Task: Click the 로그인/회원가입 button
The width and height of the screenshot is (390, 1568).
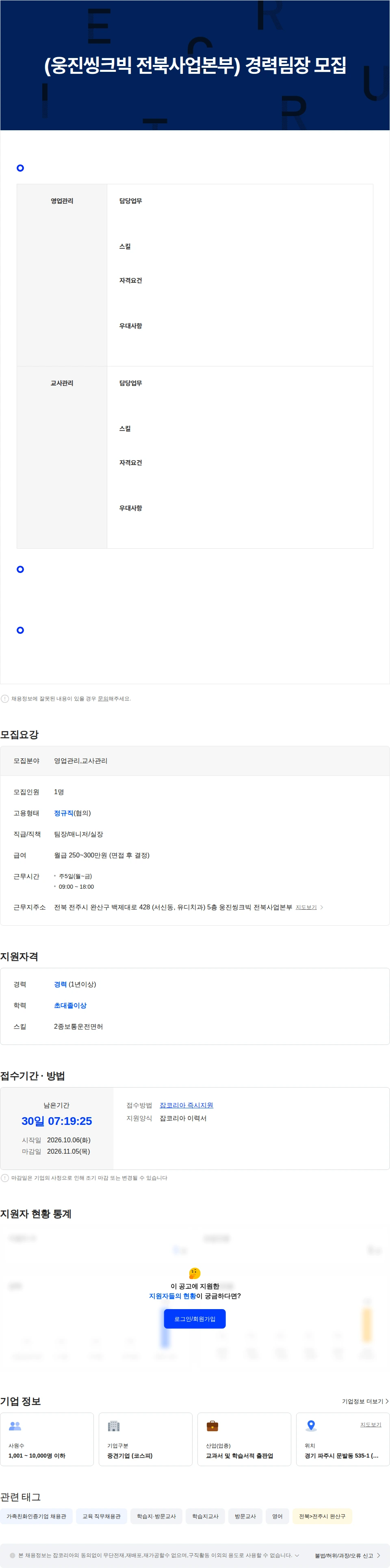Action: pos(195,1319)
